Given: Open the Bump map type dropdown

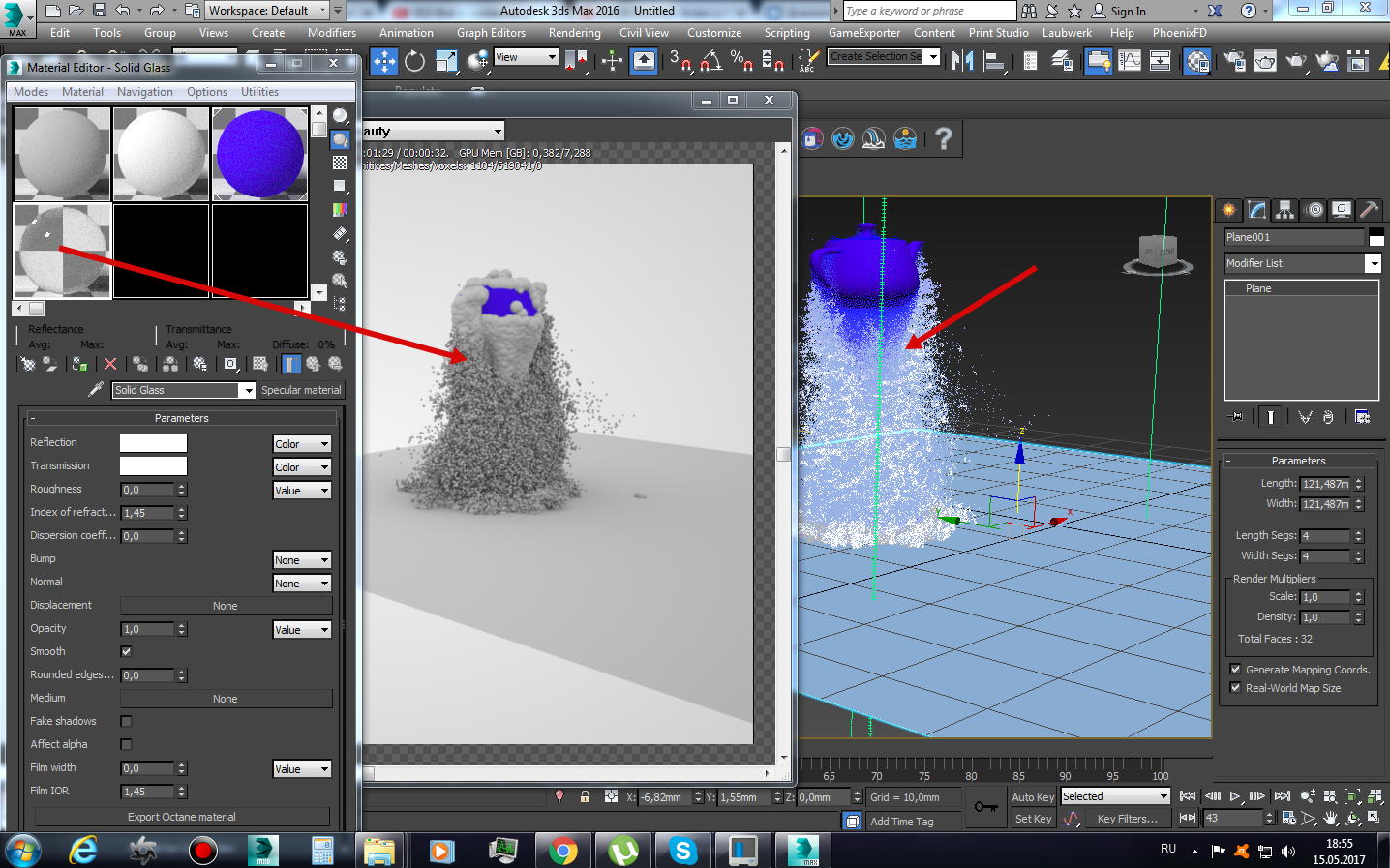Looking at the screenshot, I should pyautogui.click(x=302, y=560).
